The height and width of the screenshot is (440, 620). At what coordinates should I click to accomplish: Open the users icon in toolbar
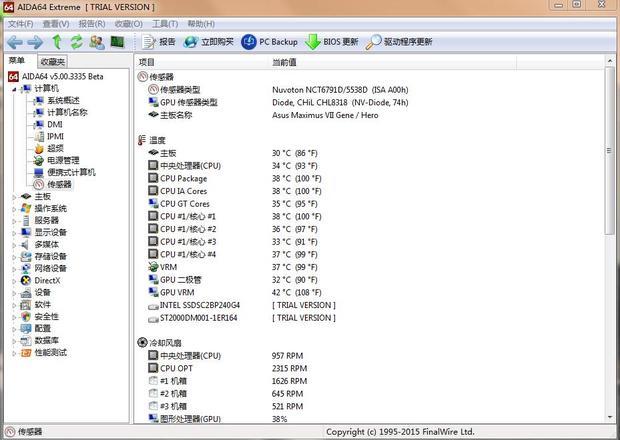pyautogui.click(x=97, y=42)
